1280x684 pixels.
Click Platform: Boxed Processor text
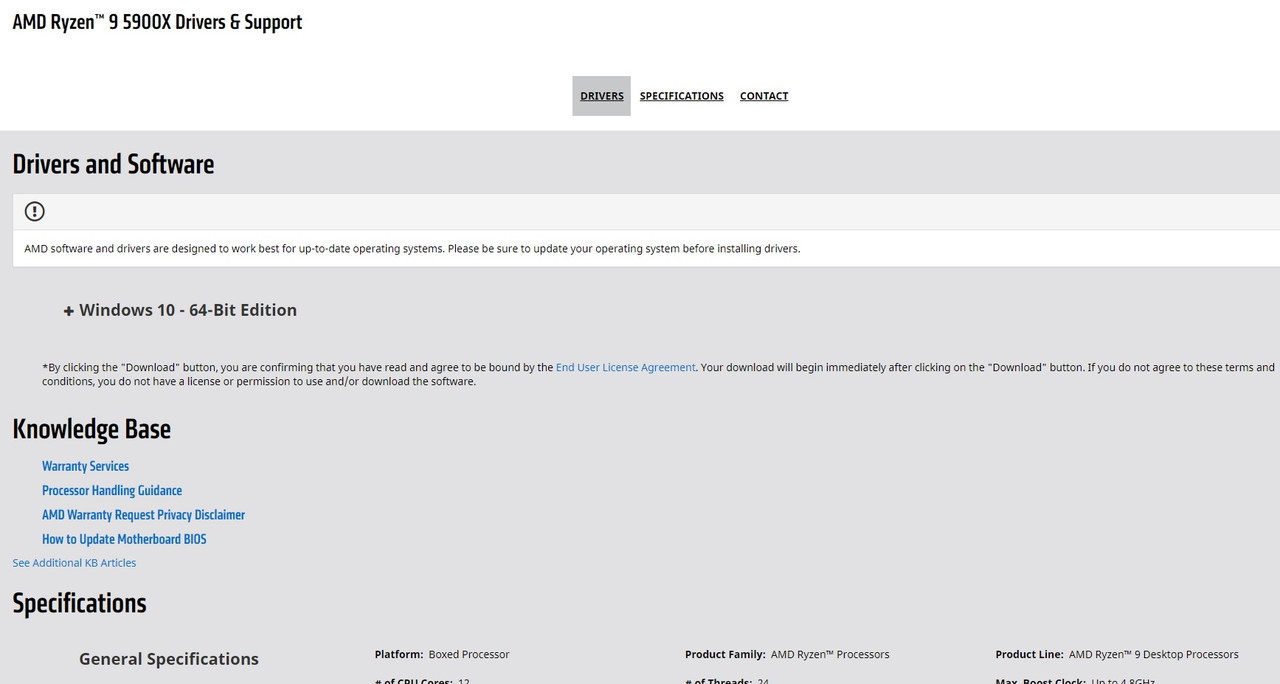click(x=442, y=654)
